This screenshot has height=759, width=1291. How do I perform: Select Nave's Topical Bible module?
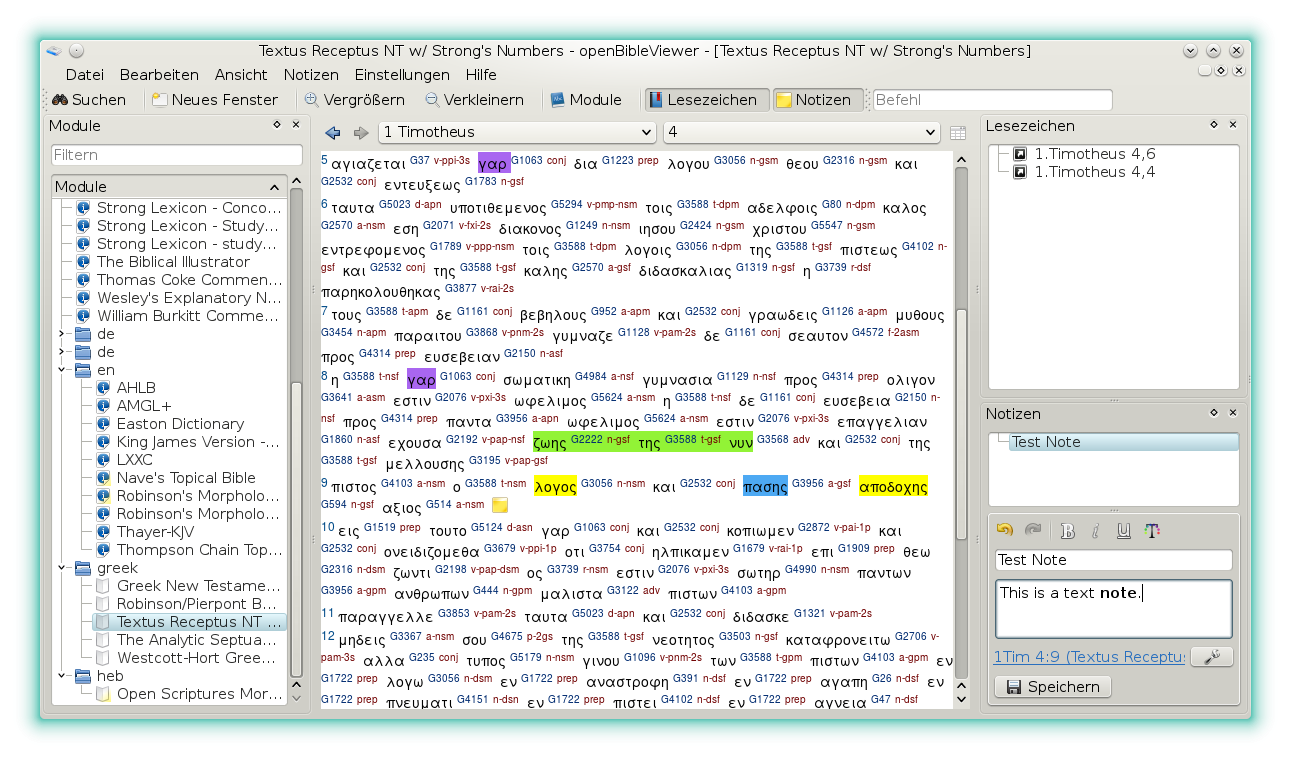point(186,478)
